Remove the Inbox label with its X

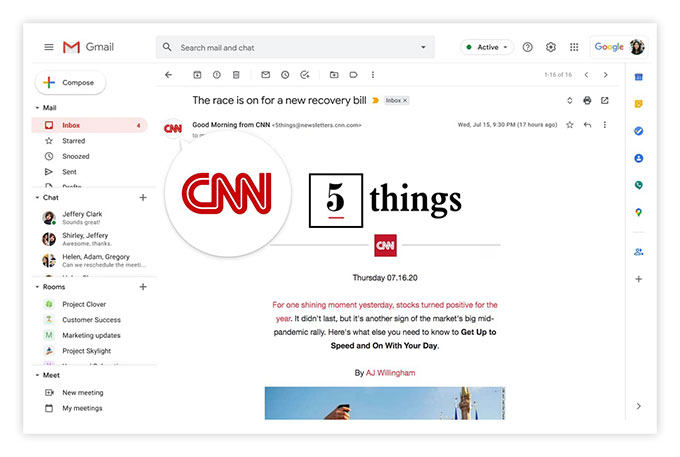(405, 101)
